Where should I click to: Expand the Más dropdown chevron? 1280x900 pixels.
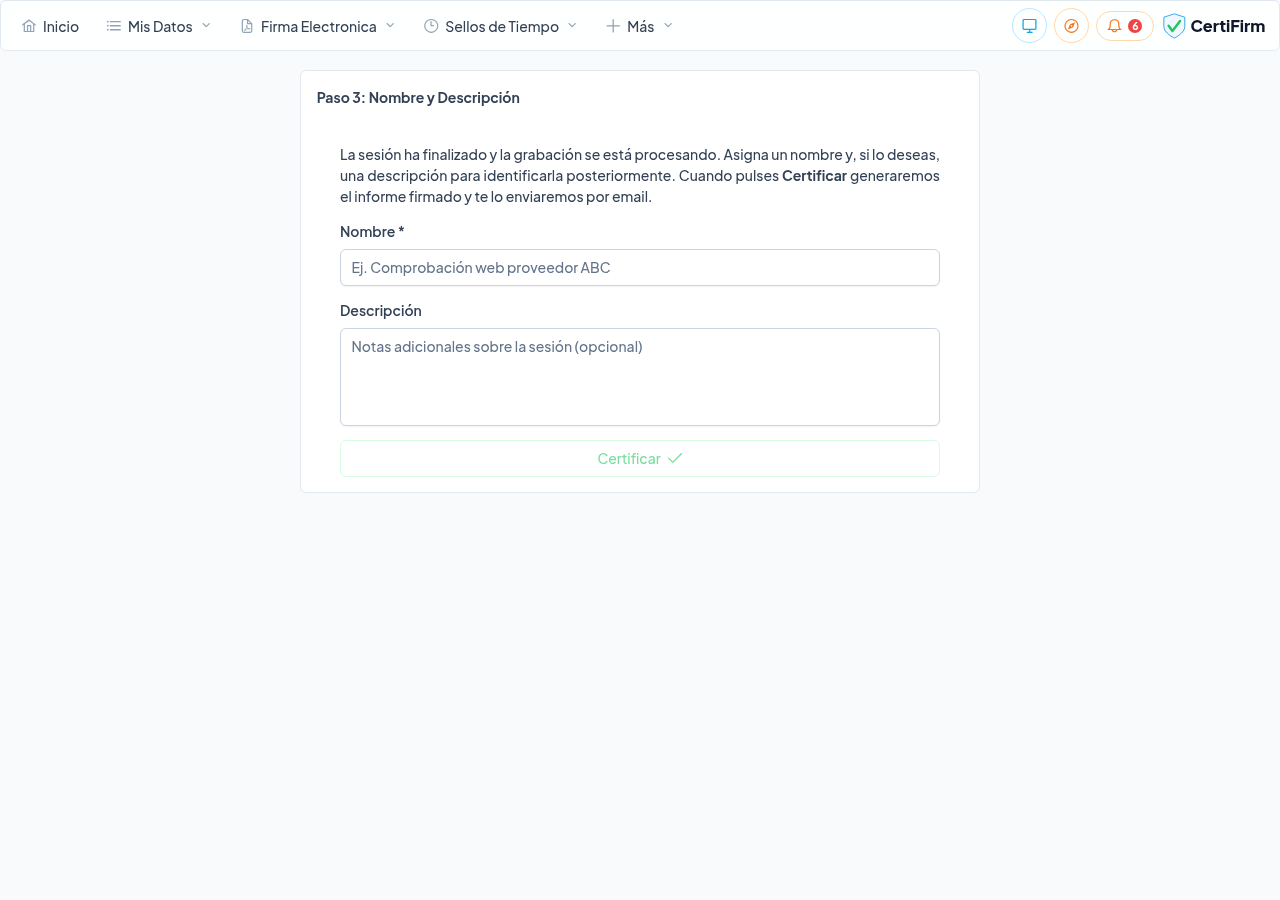[668, 26]
